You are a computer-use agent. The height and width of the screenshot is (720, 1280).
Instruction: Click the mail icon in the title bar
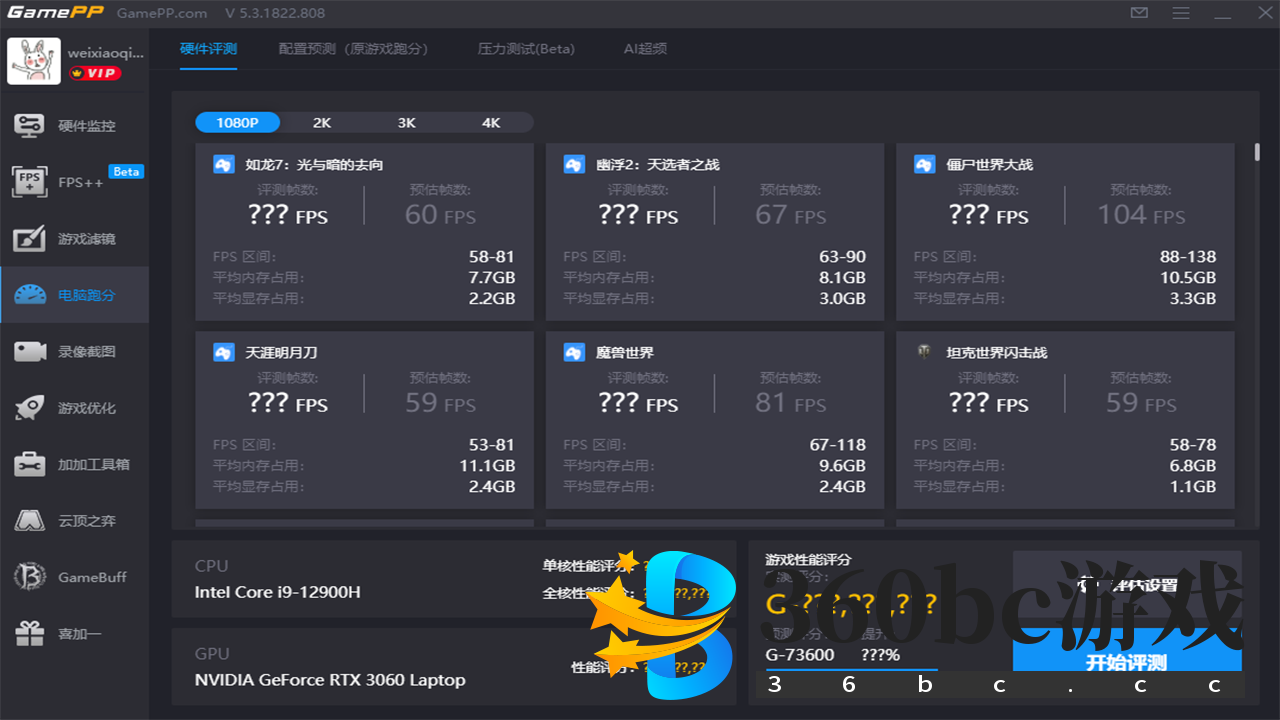[1139, 14]
